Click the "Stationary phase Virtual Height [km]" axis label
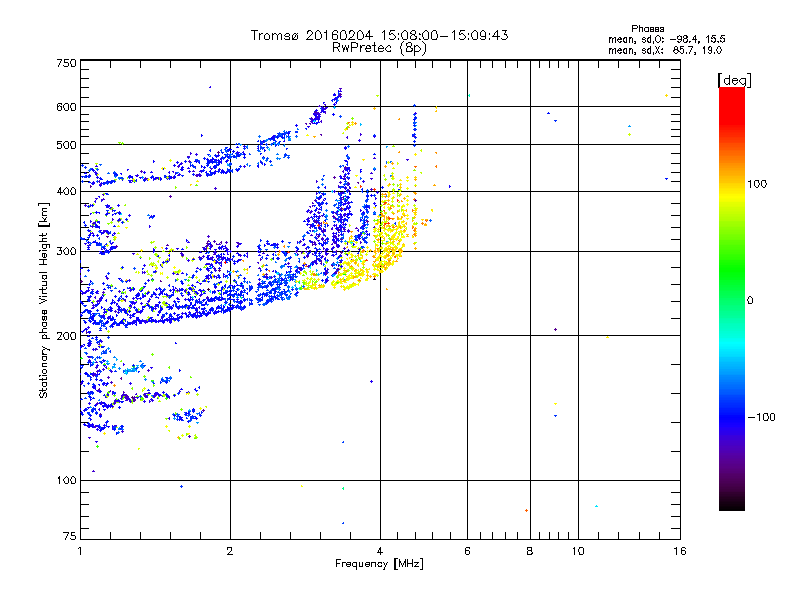 click(x=43, y=301)
